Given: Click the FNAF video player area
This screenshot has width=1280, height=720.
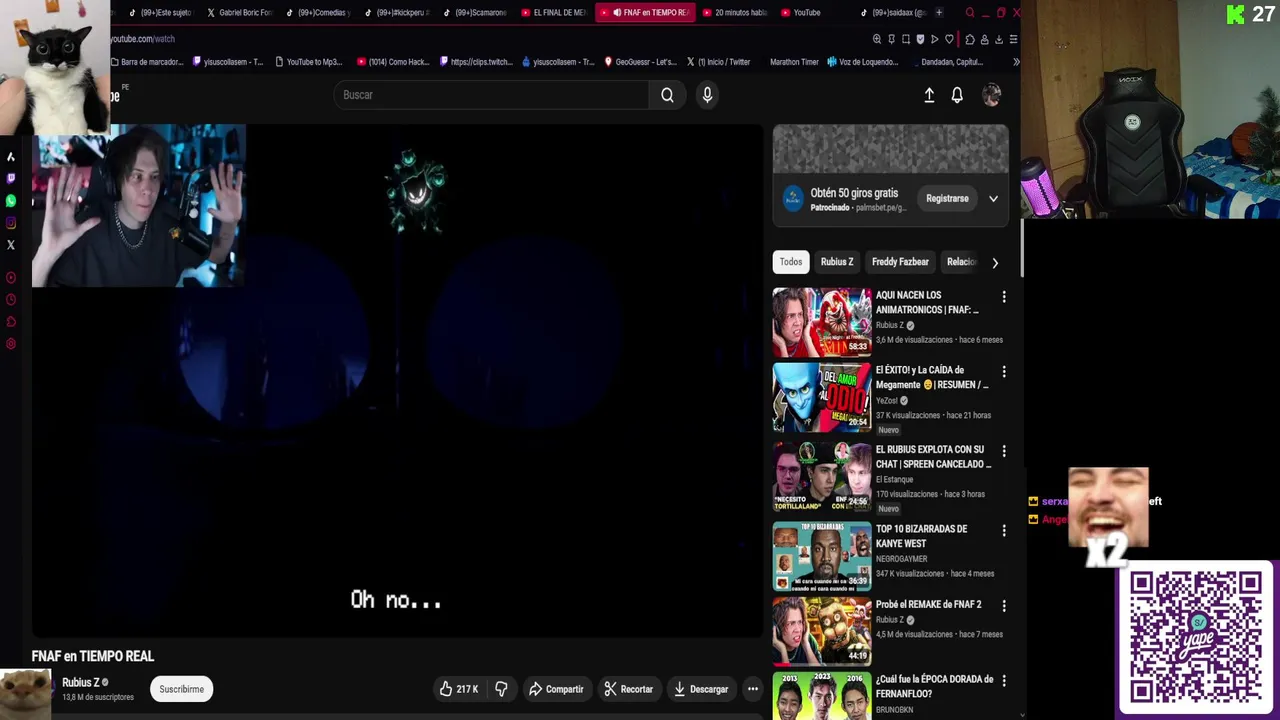Looking at the screenshot, I should click(x=398, y=381).
